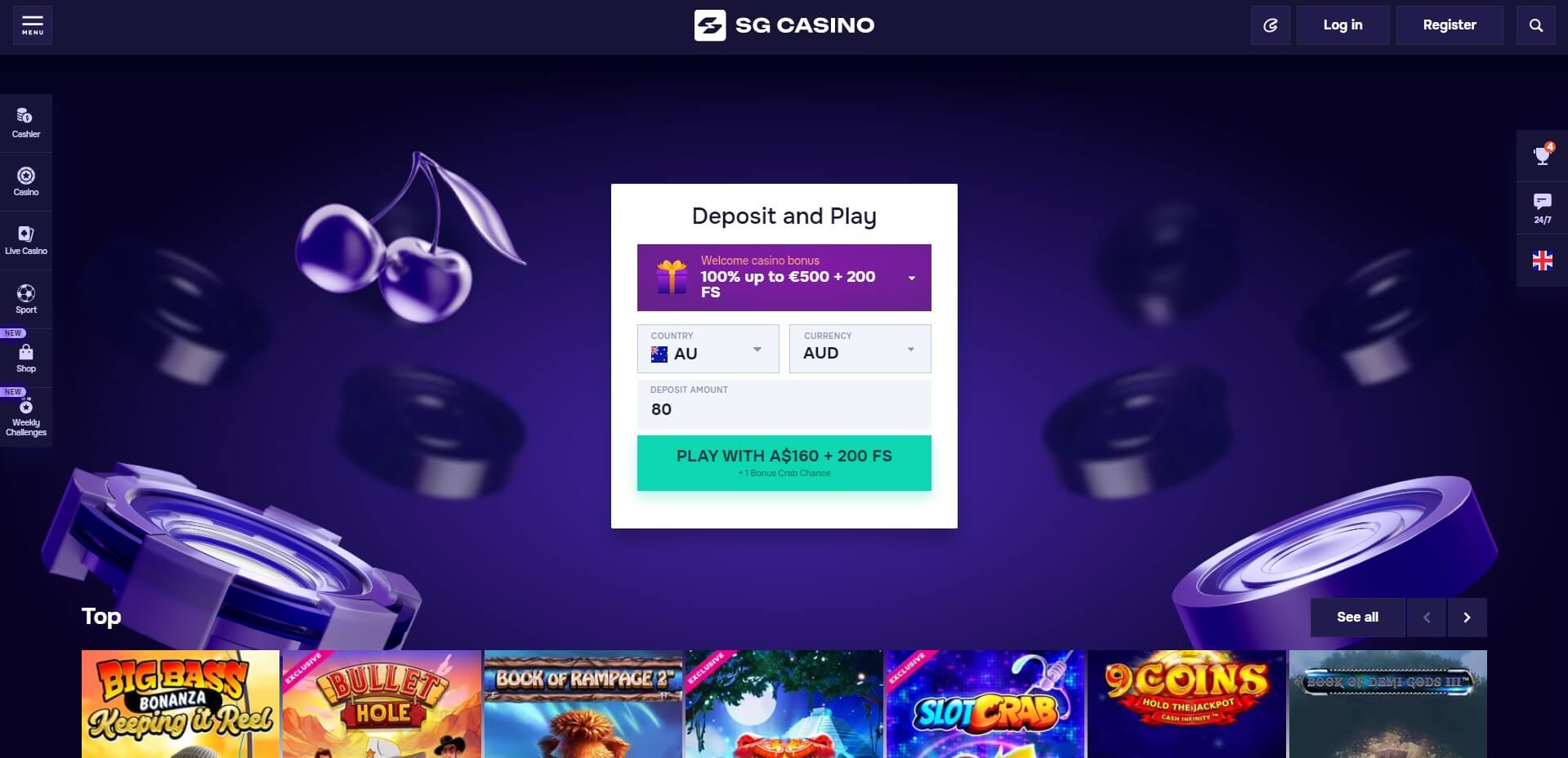The height and width of the screenshot is (758, 1568).
Task: Click the trophy tournaments icon
Action: [1542, 155]
